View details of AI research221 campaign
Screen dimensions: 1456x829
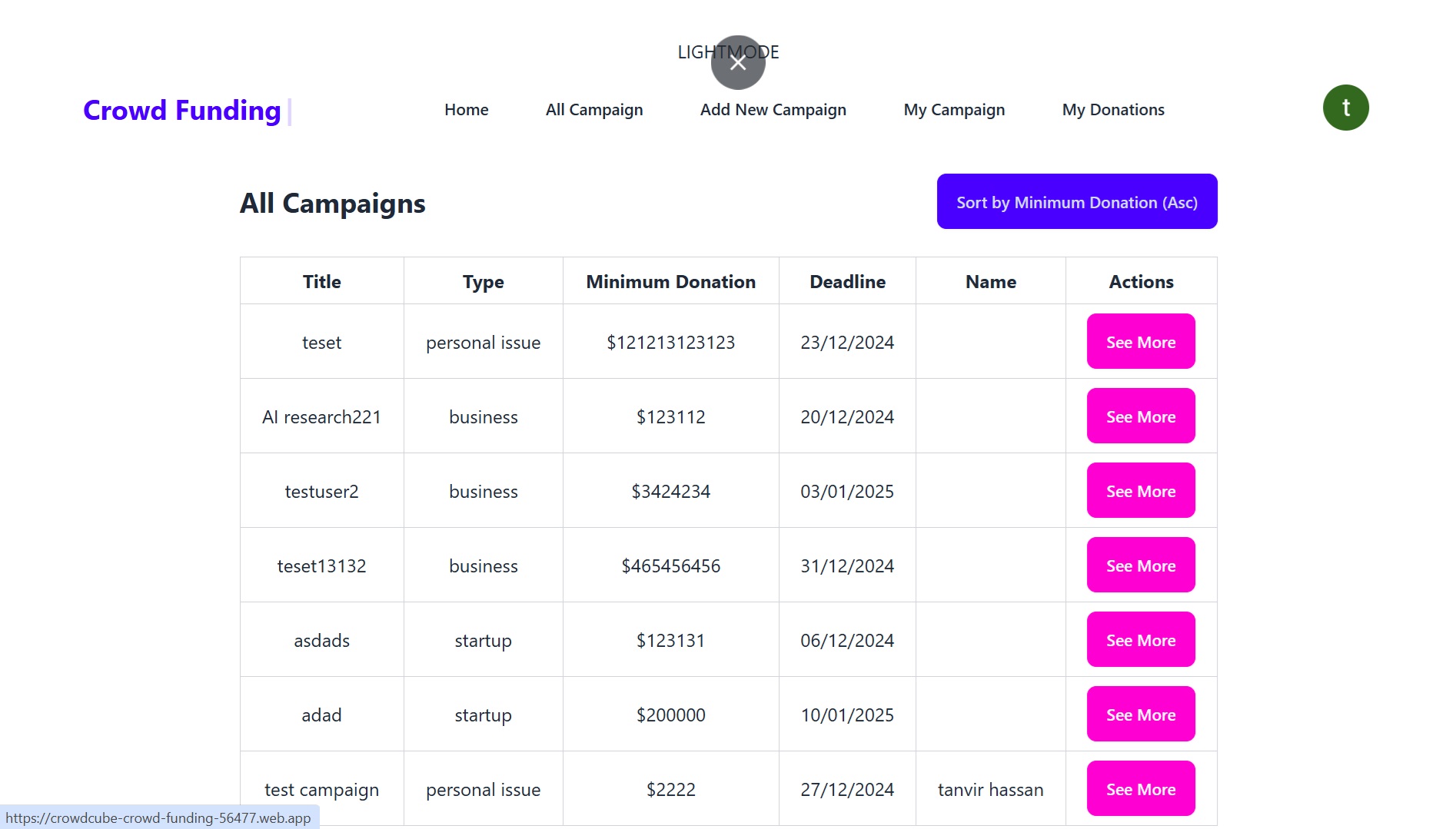pyautogui.click(x=1140, y=416)
